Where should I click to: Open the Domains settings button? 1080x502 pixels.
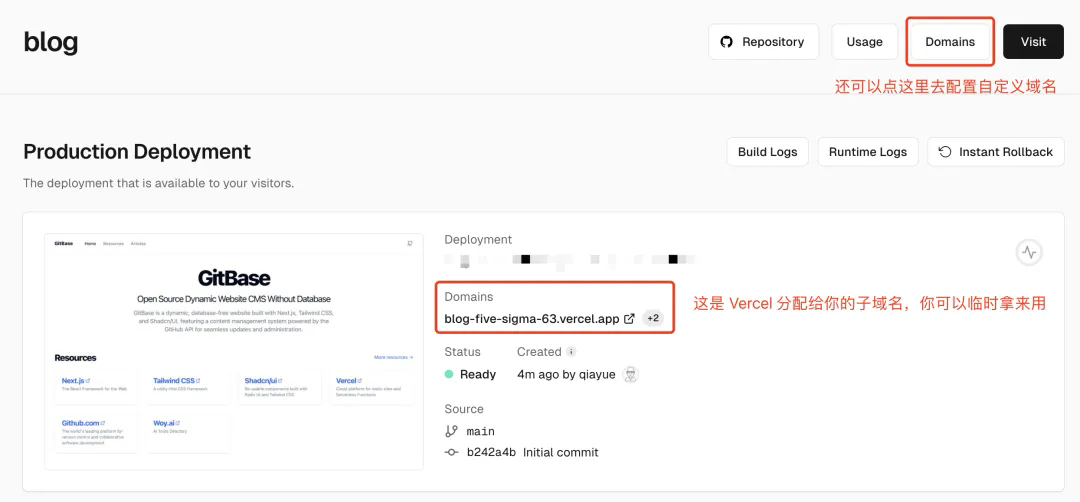point(950,42)
